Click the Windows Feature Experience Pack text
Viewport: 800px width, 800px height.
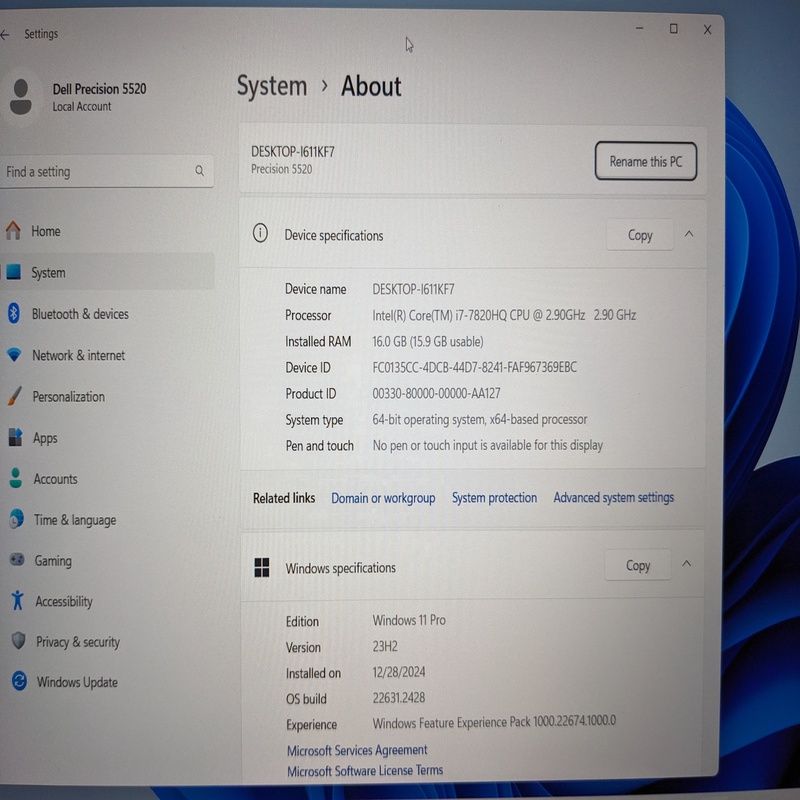[494, 722]
